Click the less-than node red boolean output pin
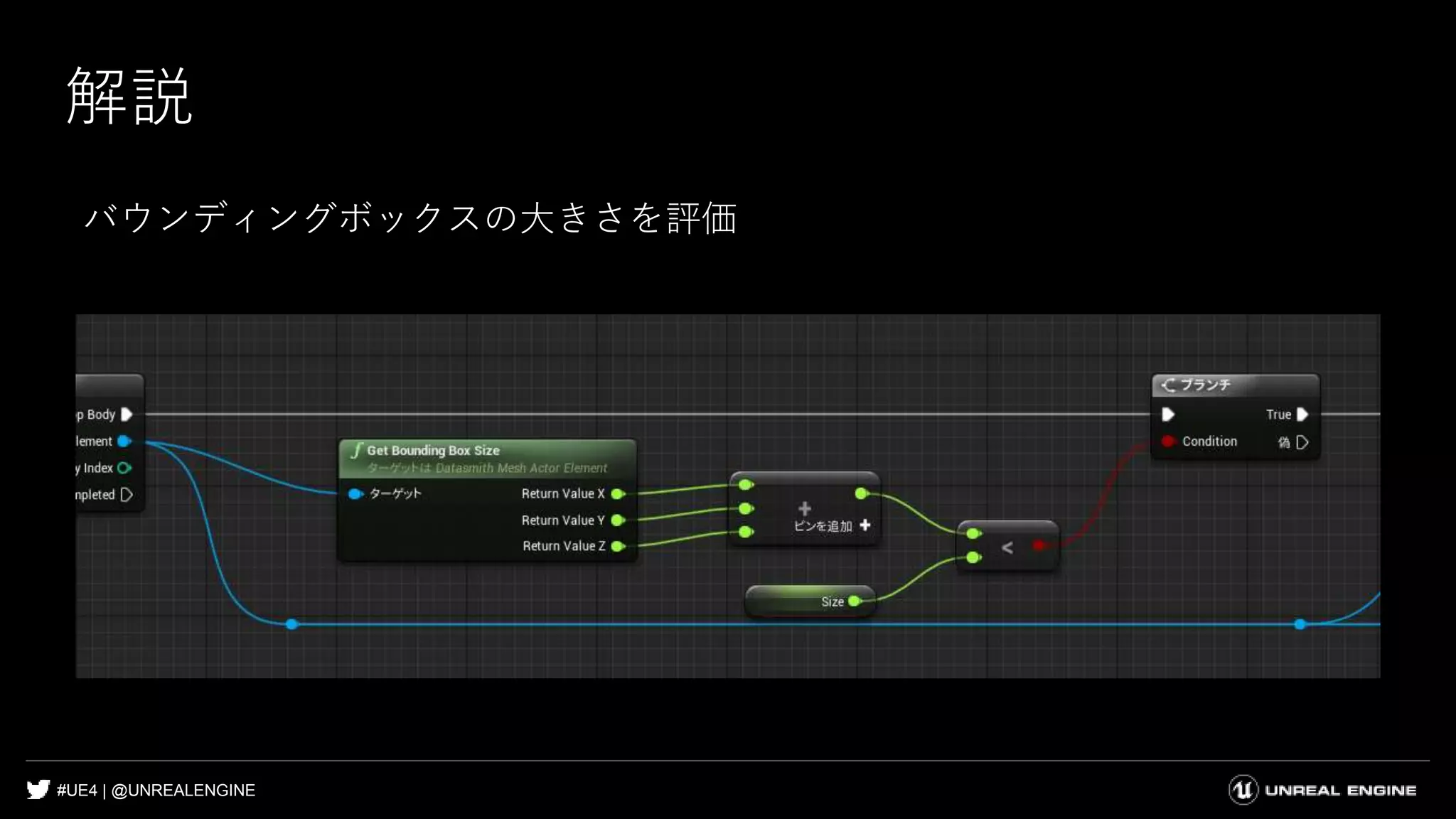1456x819 pixels. pos(1039,545)
